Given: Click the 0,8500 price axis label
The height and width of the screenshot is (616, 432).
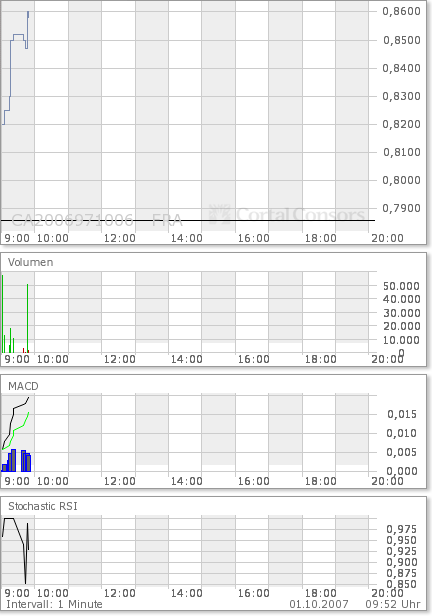Looking at the screenshot, I should point(402,40).
